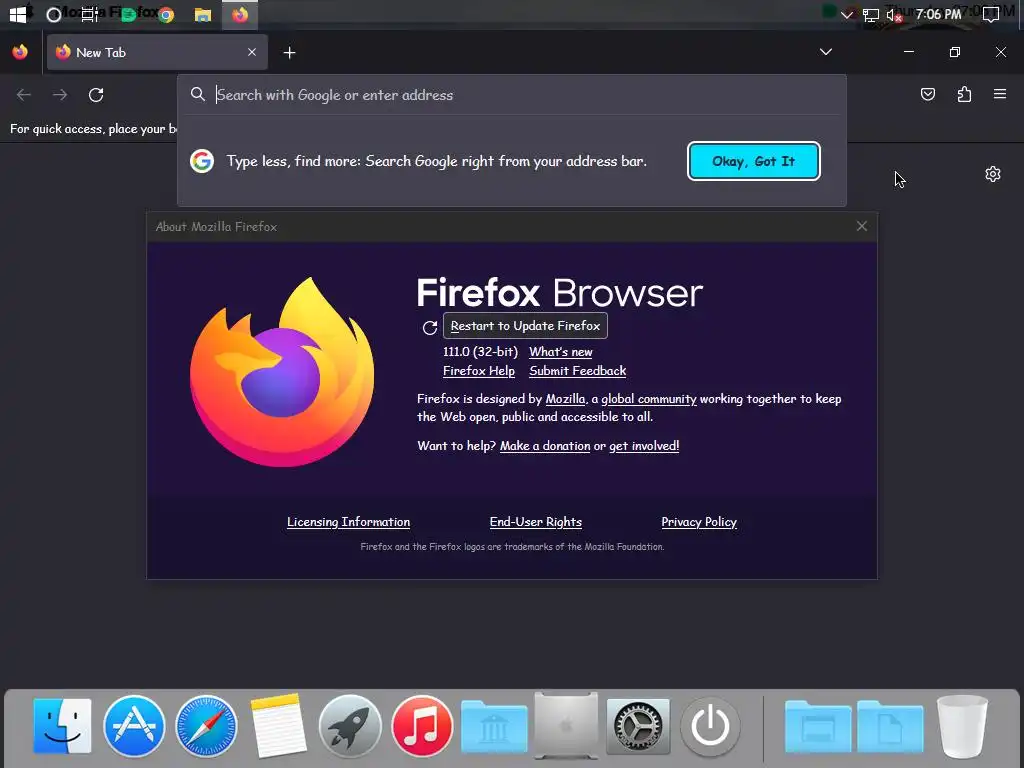1024x768 pixels.
Task: Open End-User Rights link
Action: click(536, 522)
